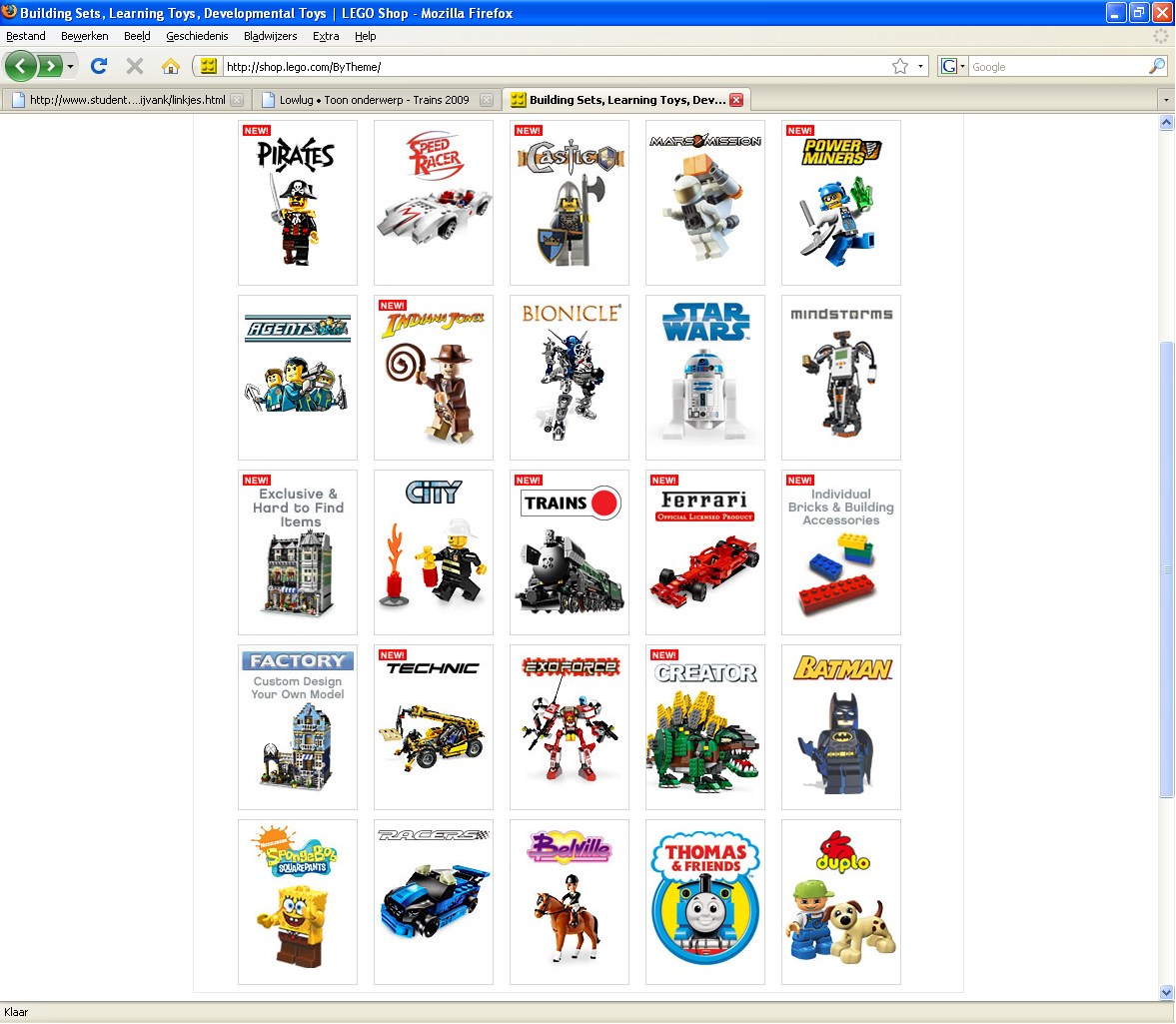Viewport: 1176px width, 1024px height.
Task: Open the Pirates theme tile
Action: [298, 203]
